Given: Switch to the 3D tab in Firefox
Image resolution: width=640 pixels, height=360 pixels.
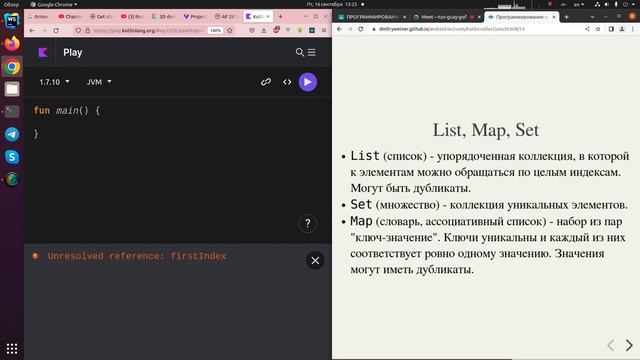Looking at the screenshot, I should click(163, 16).
